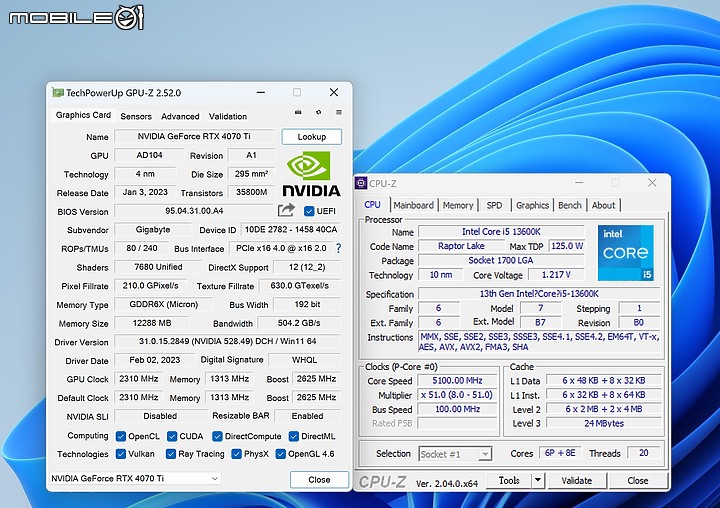
Task: Toggle the Vulkan checkbox
Action: tap(121, 454)
